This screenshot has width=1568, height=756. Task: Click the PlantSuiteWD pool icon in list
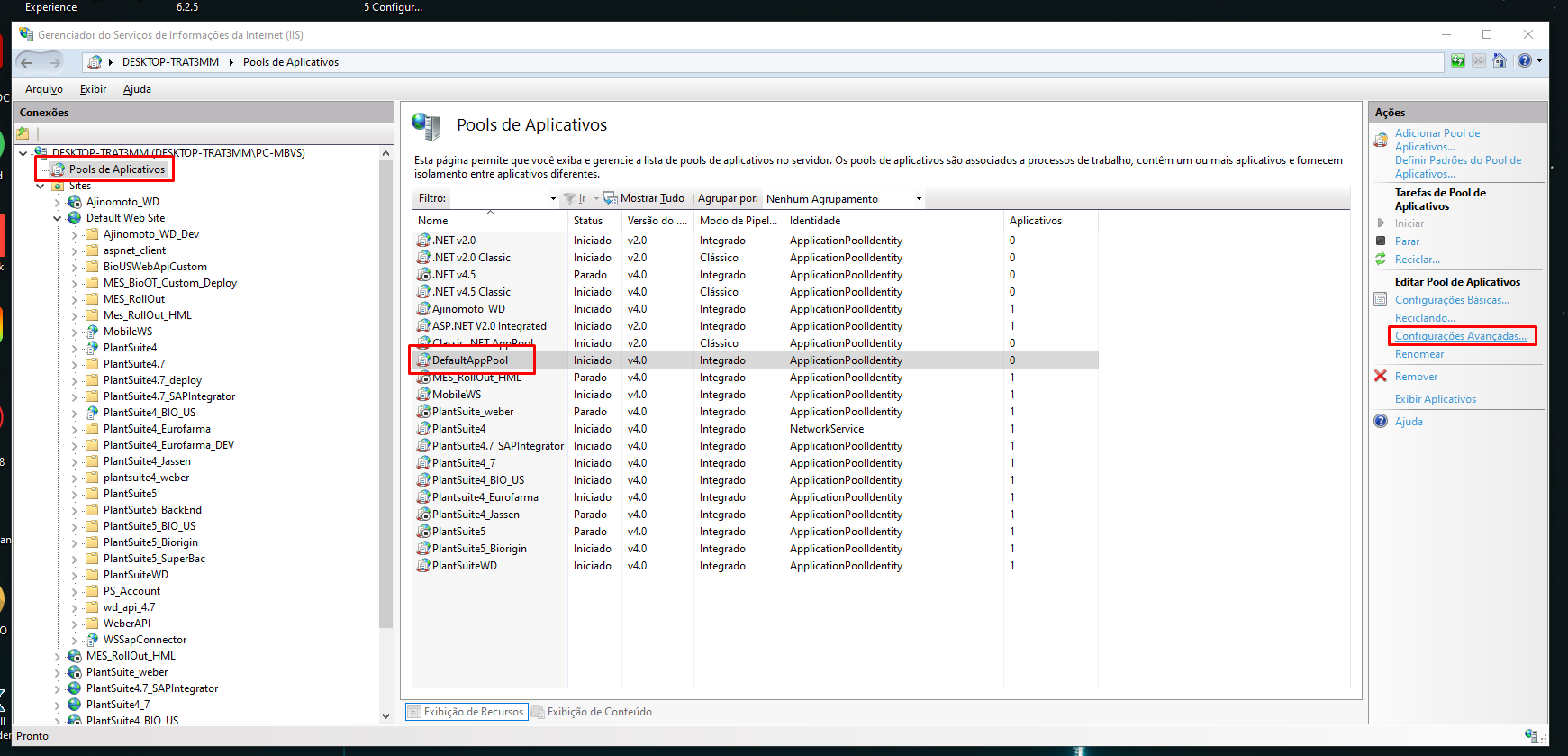pyautogui.click(x=423, y=565)
